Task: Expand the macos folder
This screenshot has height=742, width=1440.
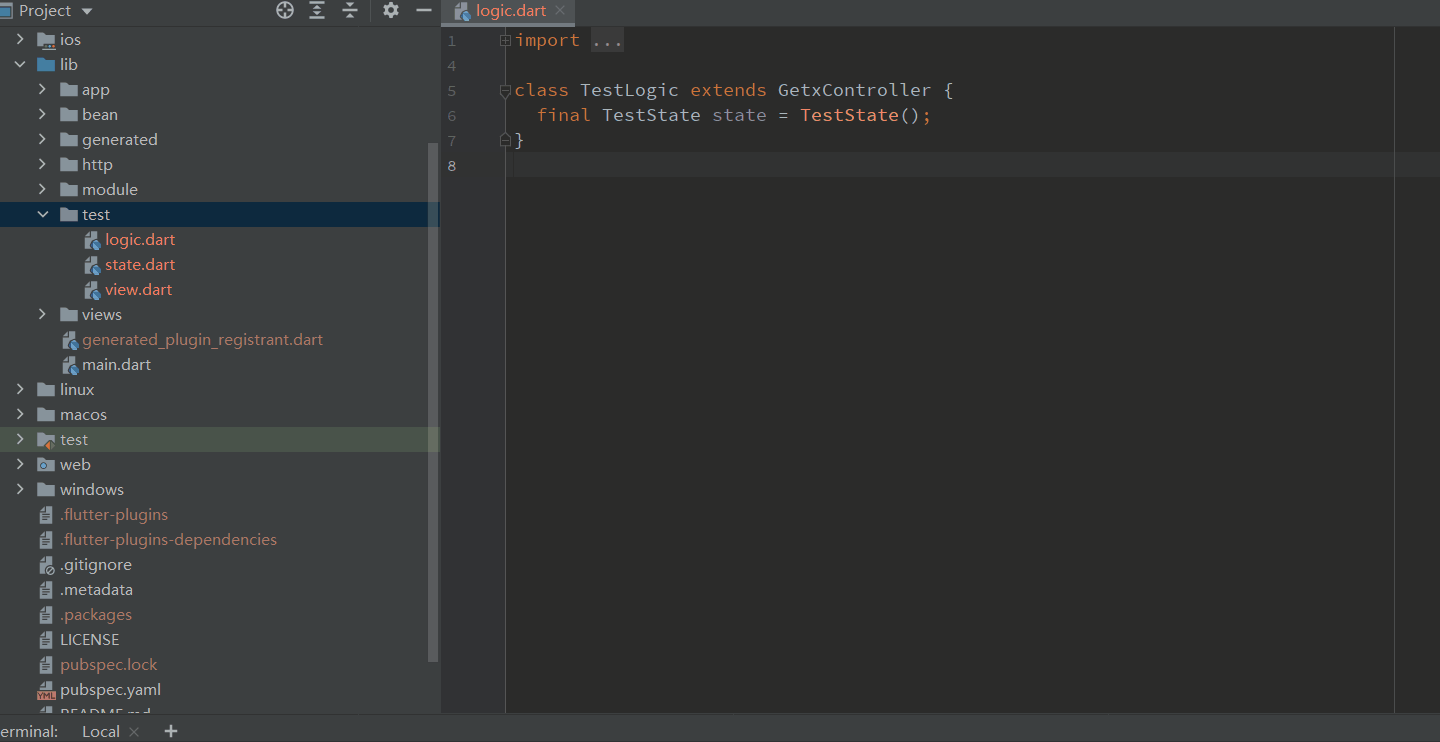Action: [19, 414]
